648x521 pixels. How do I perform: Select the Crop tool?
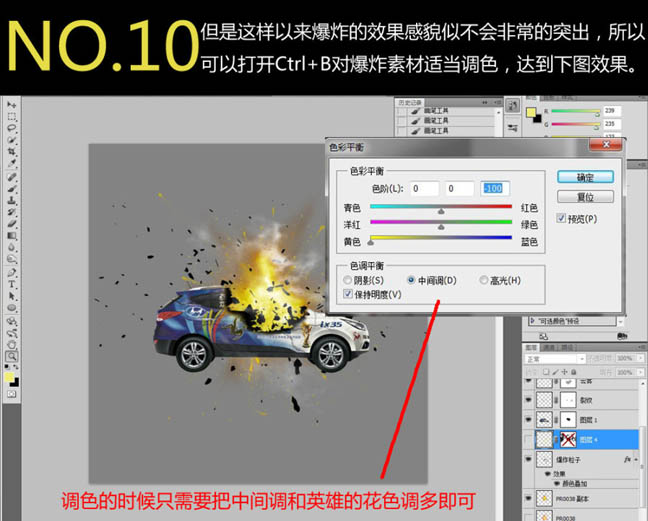click(12, 152)
